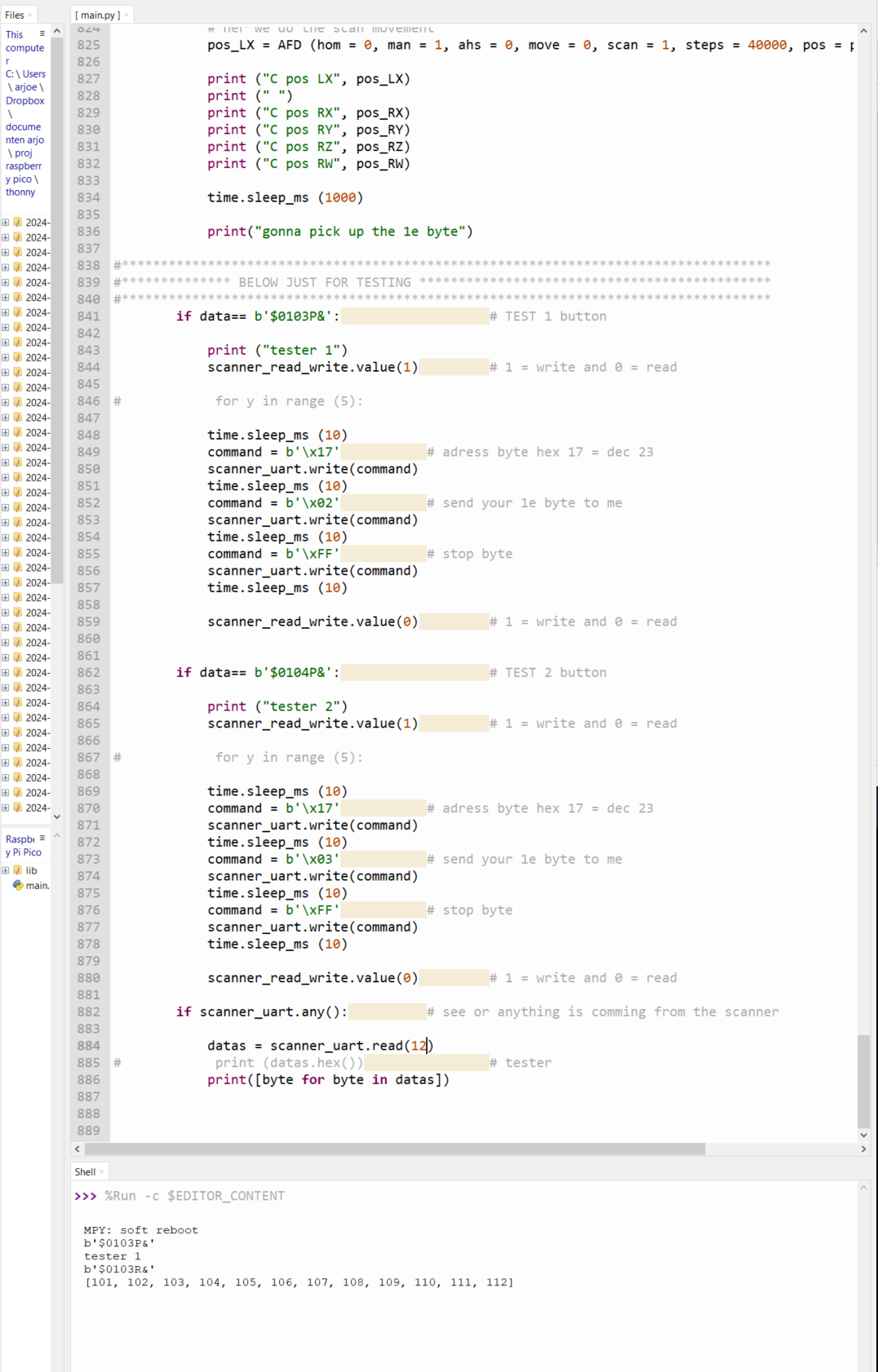Image resolution: width=878 pixels, height=1372 pixels.
Task: Click the 'Users' path link
Action: click(34, 73)
